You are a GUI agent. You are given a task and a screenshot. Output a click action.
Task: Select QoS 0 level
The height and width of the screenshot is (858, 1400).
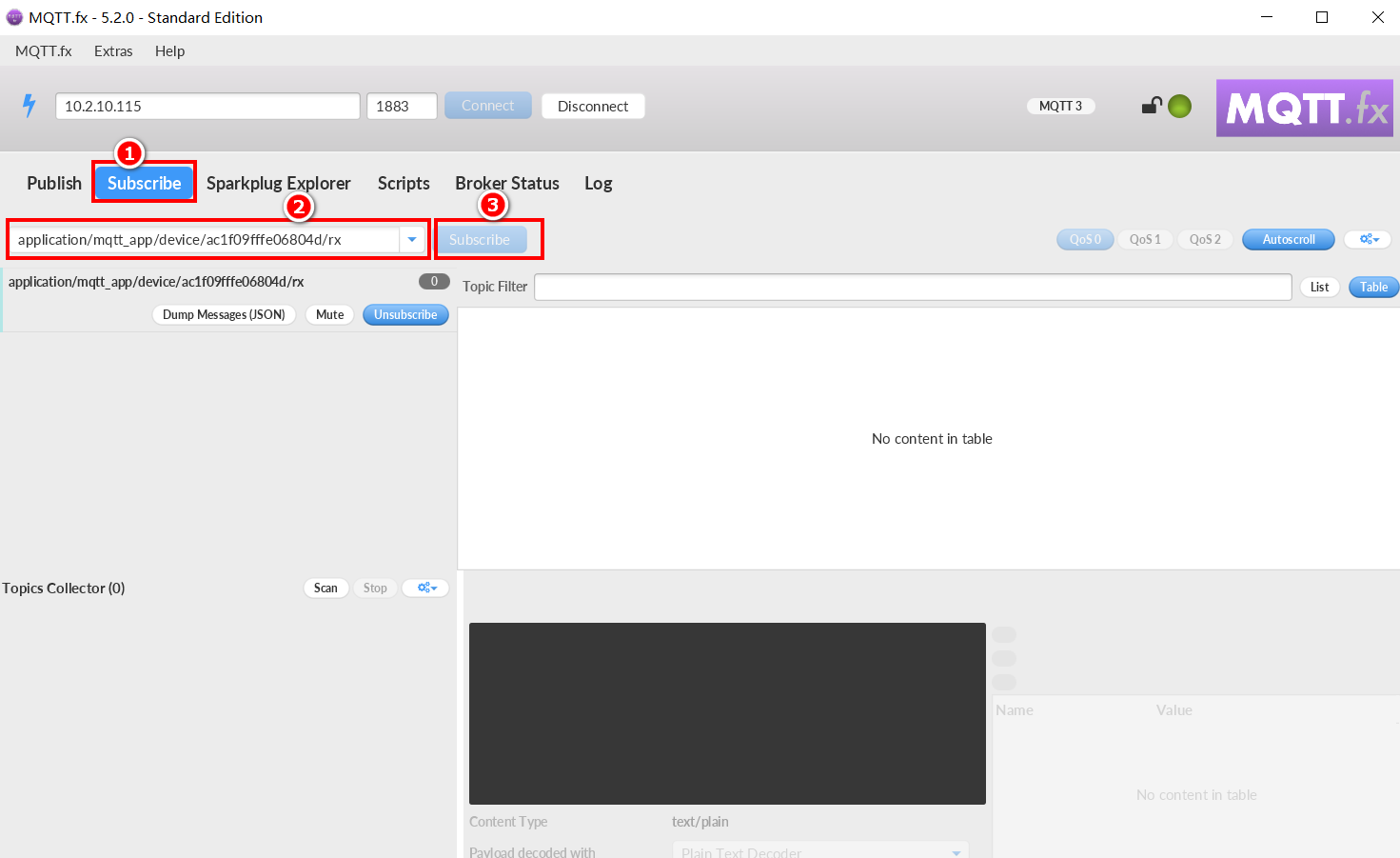[1084, 240]
